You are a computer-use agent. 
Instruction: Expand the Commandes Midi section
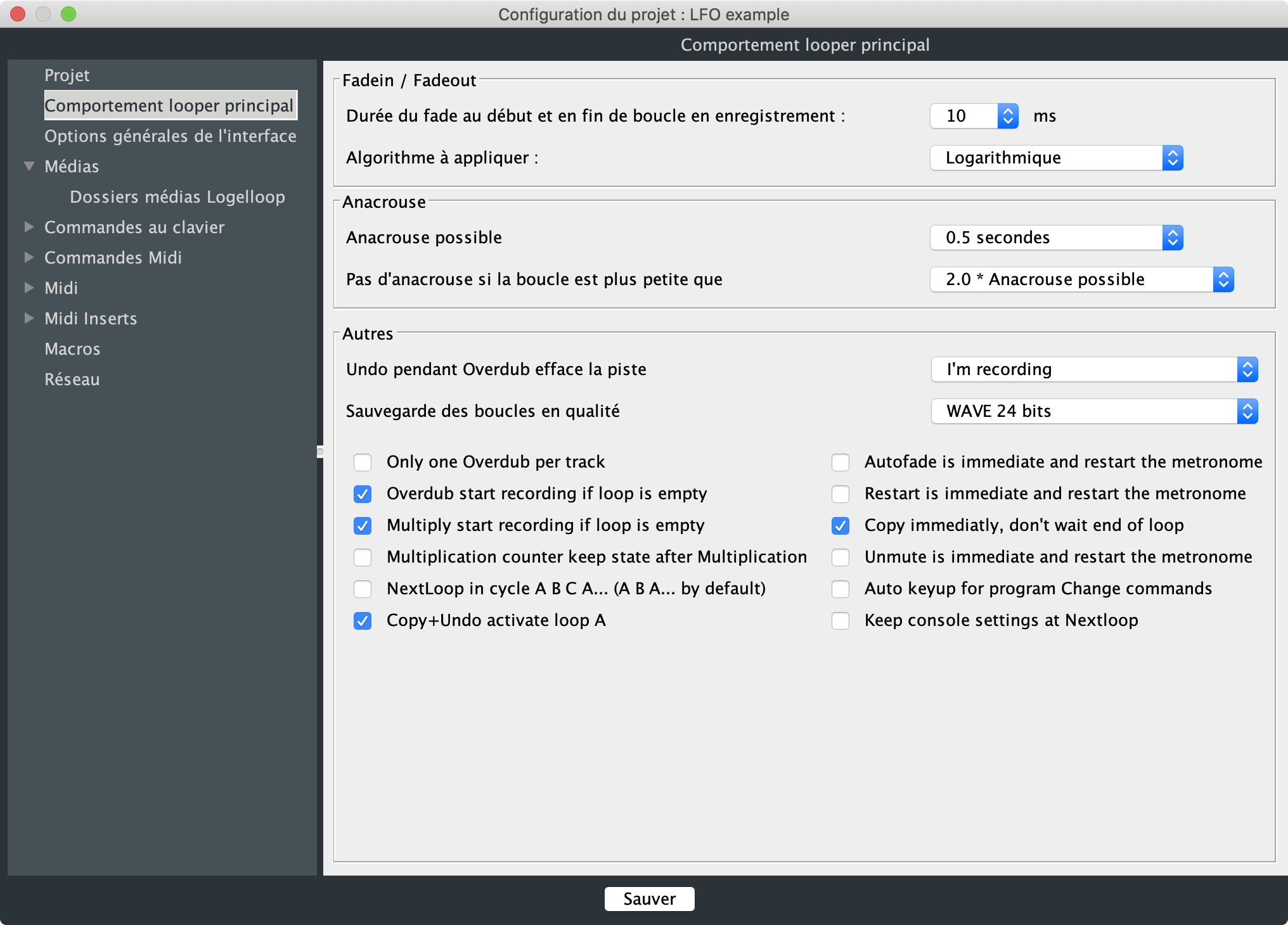(x=29, y=257)
